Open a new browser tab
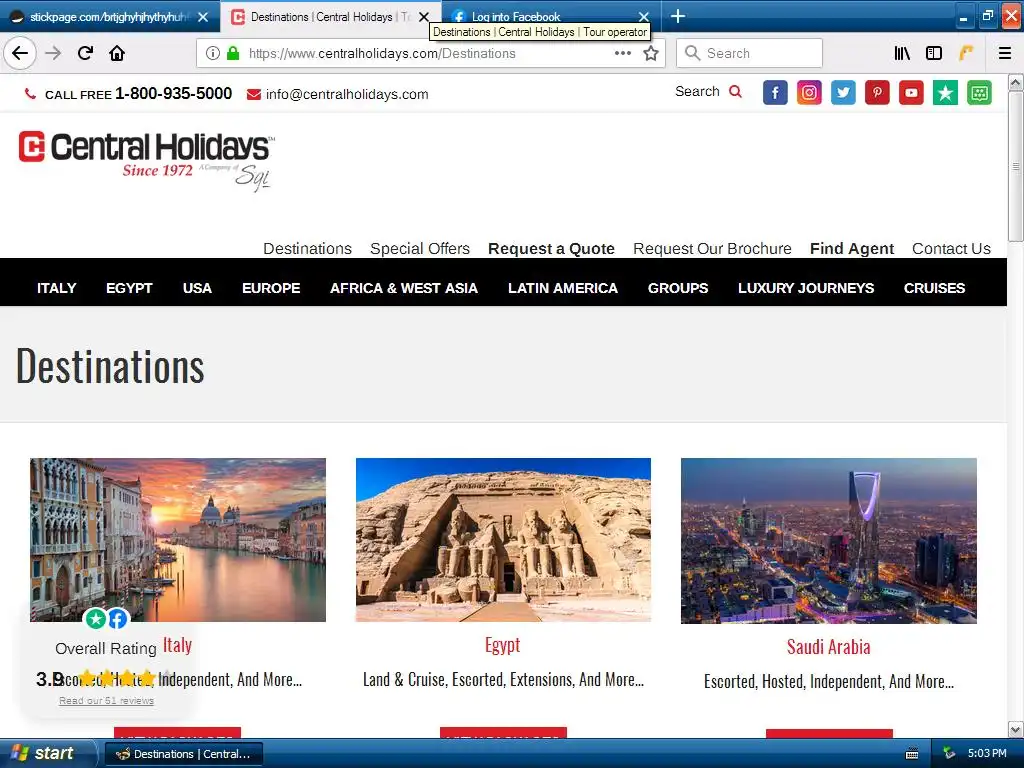Image resolution: width=1024 pixels, height=768 pixels. 678,16
